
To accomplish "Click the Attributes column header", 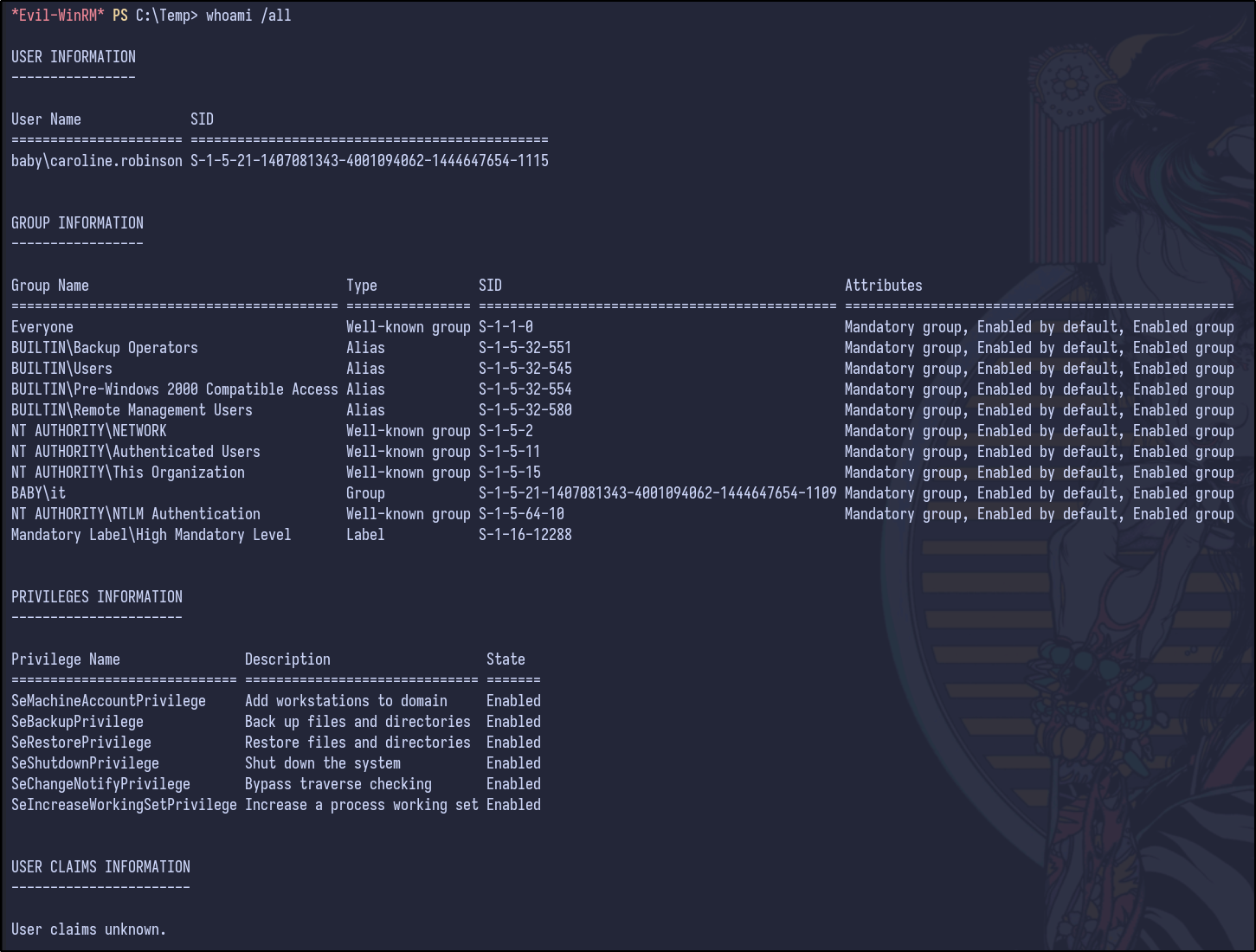I will 883,286.
